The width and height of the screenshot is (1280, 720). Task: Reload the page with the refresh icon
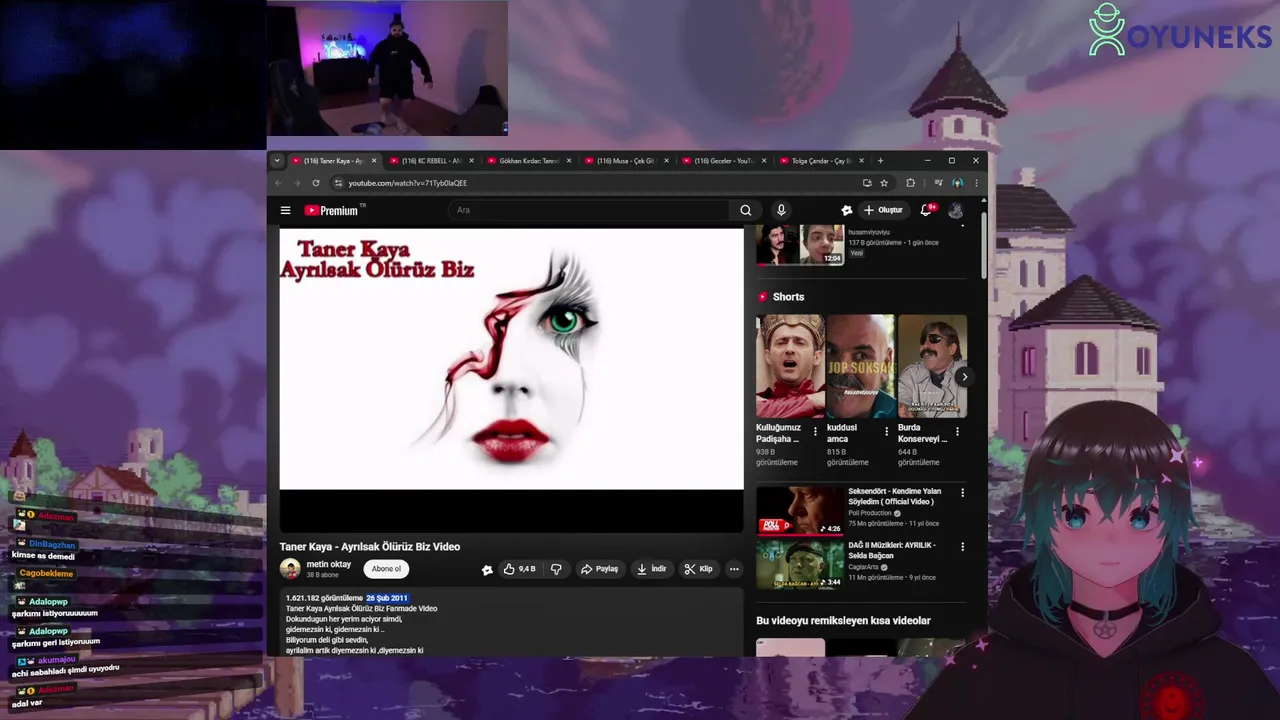[x=316, y=183]
